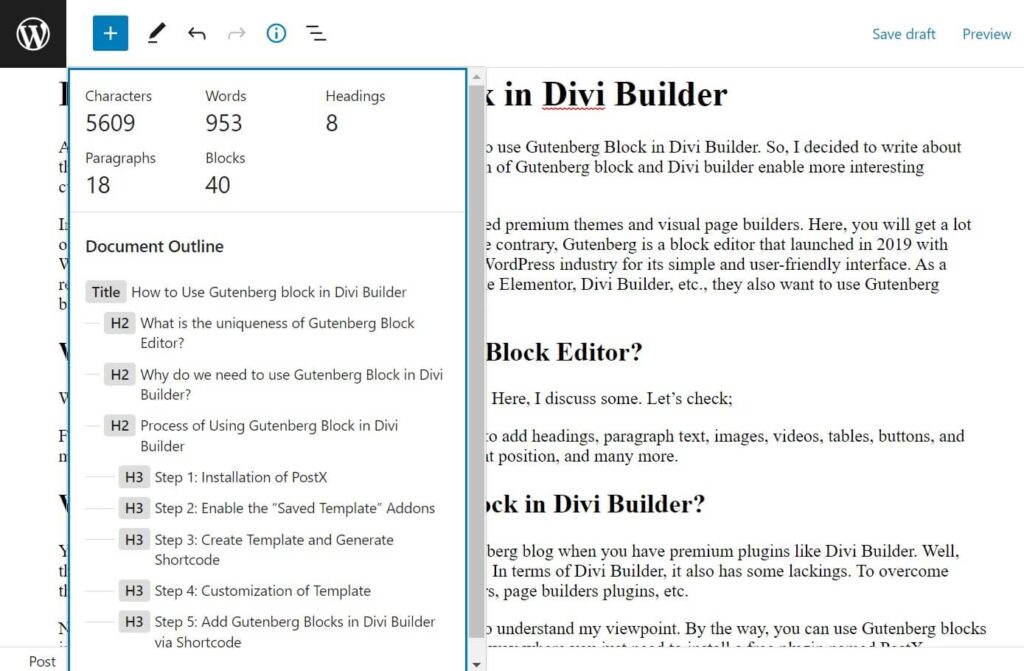Image resolution: width=1024 pixels, height=671 pixels.
Task: Click the Headings count 8
Action: point(332,123)
